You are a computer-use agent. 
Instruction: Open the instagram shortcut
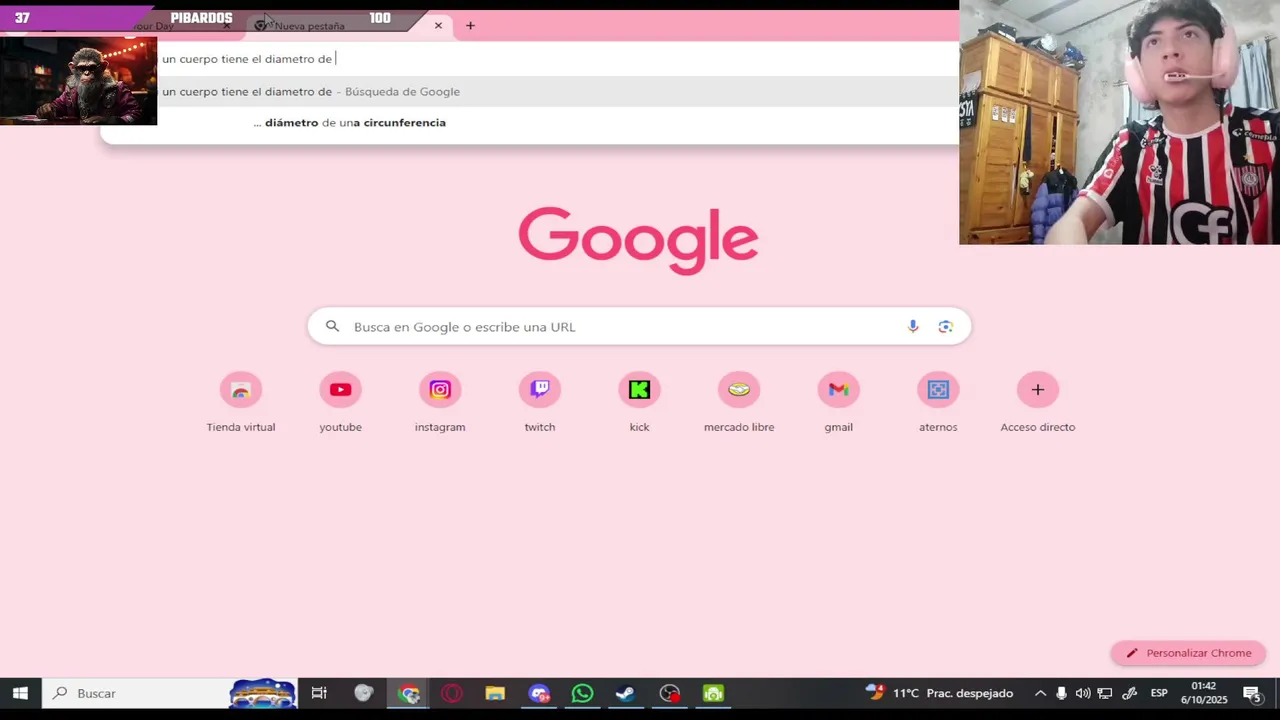pos(440,402)
